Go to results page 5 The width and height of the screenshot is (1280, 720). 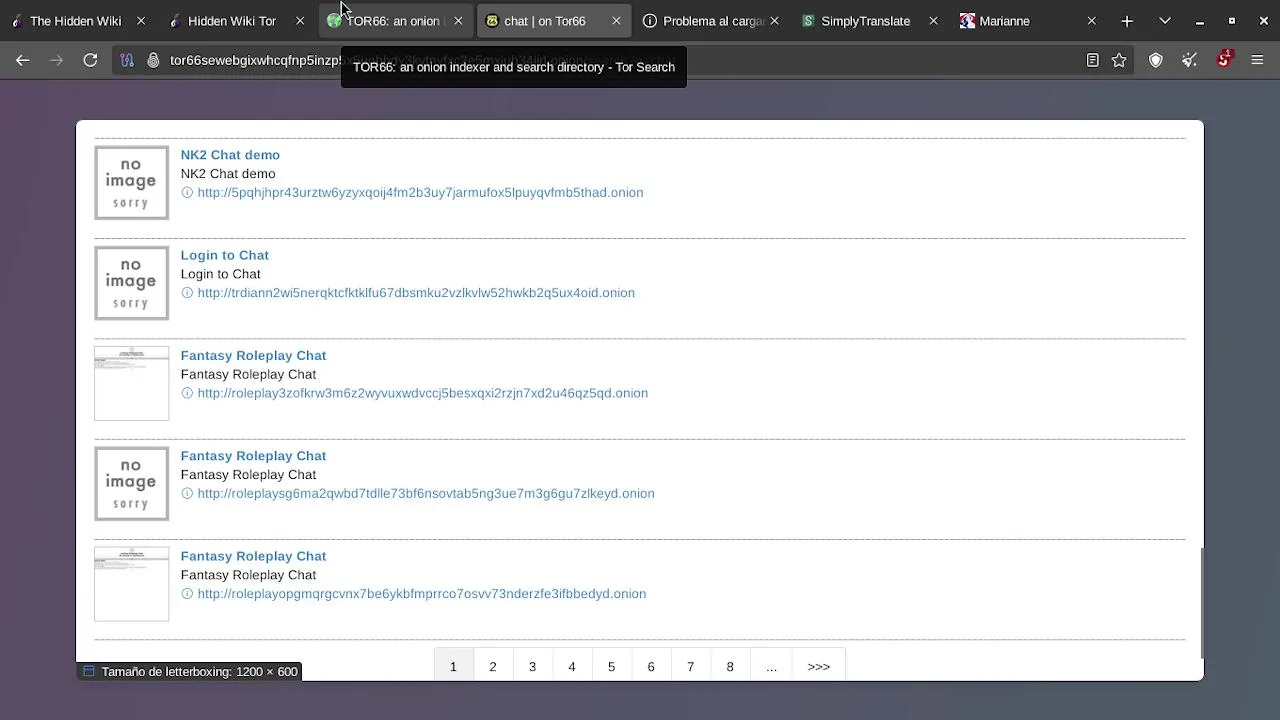point(611,666)
